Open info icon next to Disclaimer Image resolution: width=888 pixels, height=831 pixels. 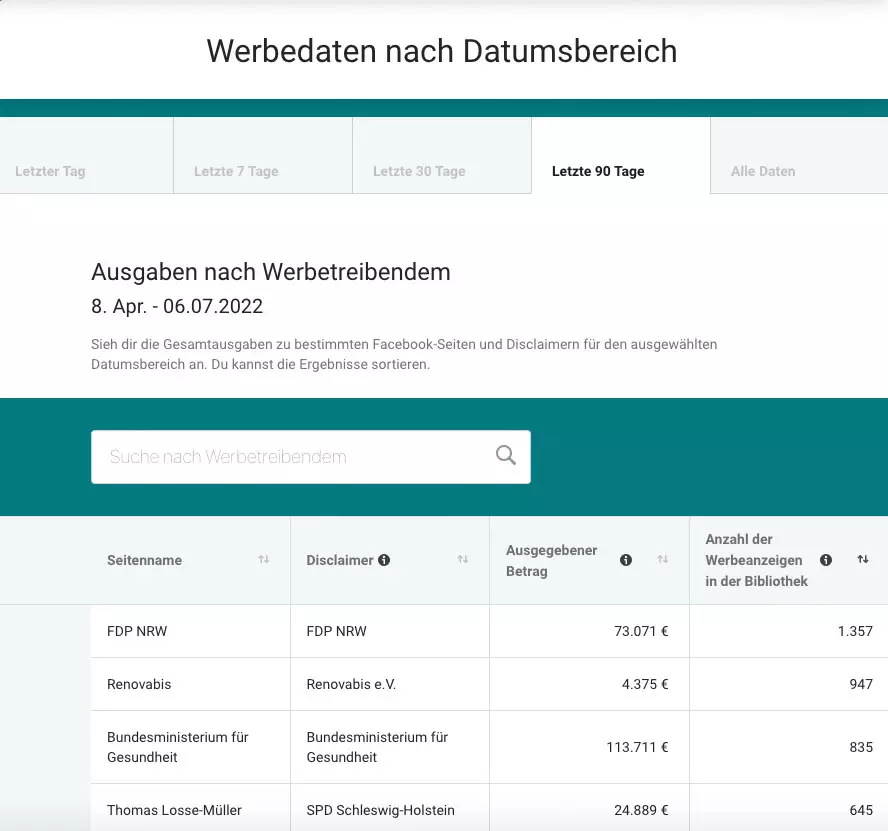point(384,560)
